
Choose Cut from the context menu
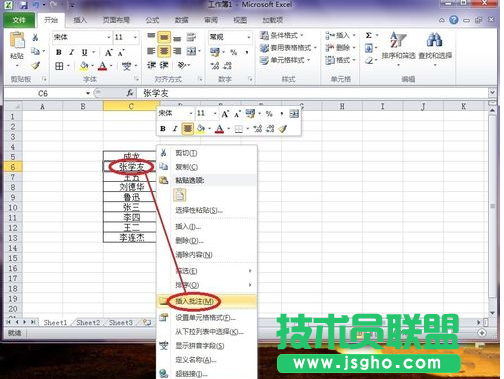coord(207,153)
